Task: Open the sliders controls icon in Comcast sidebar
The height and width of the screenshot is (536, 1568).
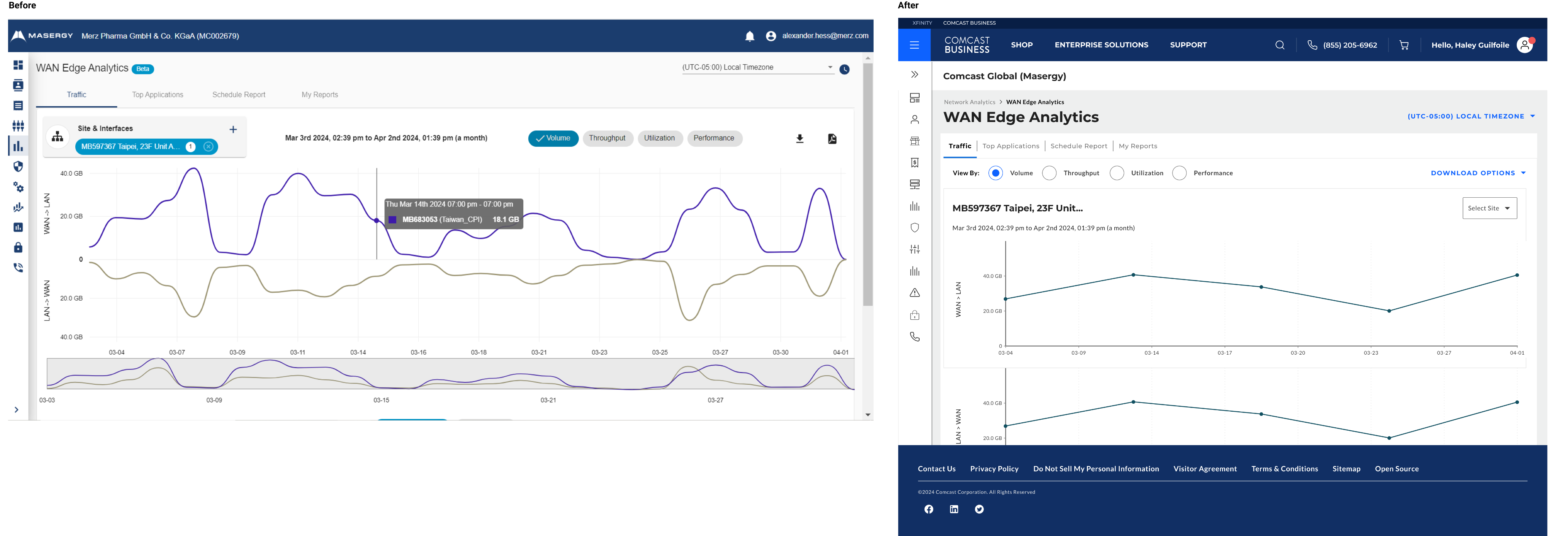Action: 915,249
